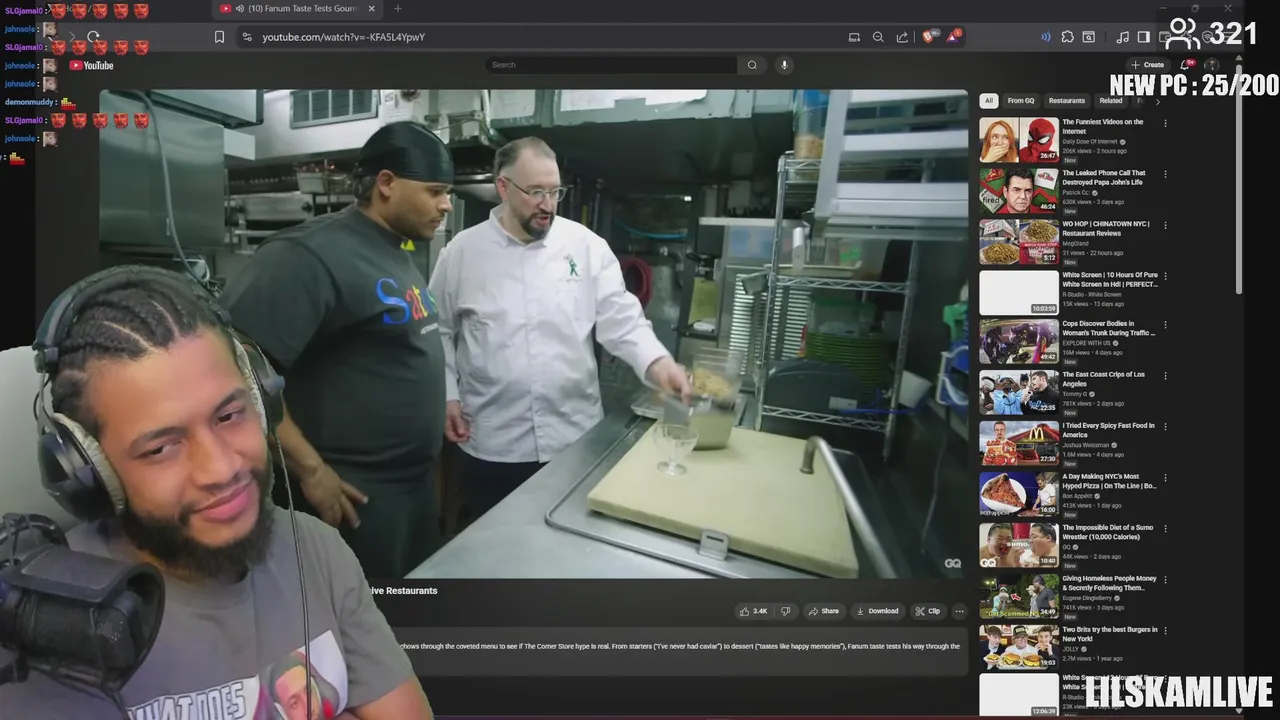Close the Fanum Taste Tests tab
This screenshot has height=720, width=1280.
point(372,9)
